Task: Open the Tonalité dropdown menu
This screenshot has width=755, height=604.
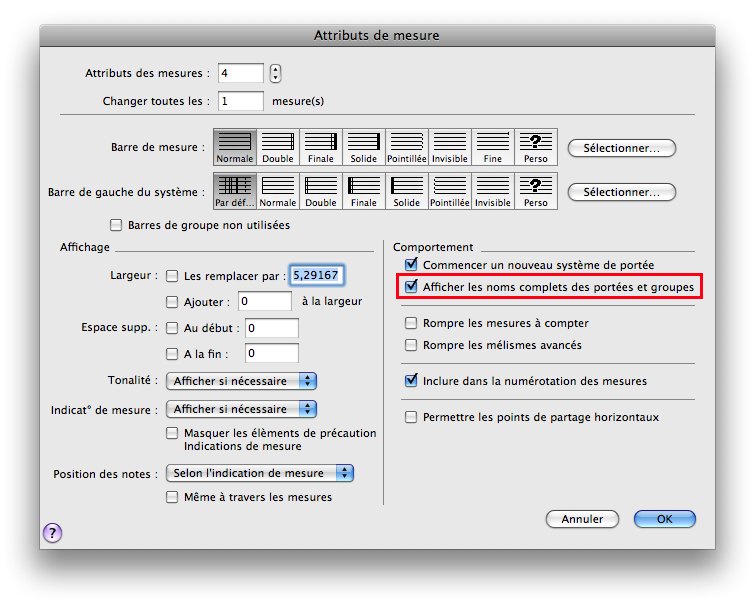Action: 242,381
